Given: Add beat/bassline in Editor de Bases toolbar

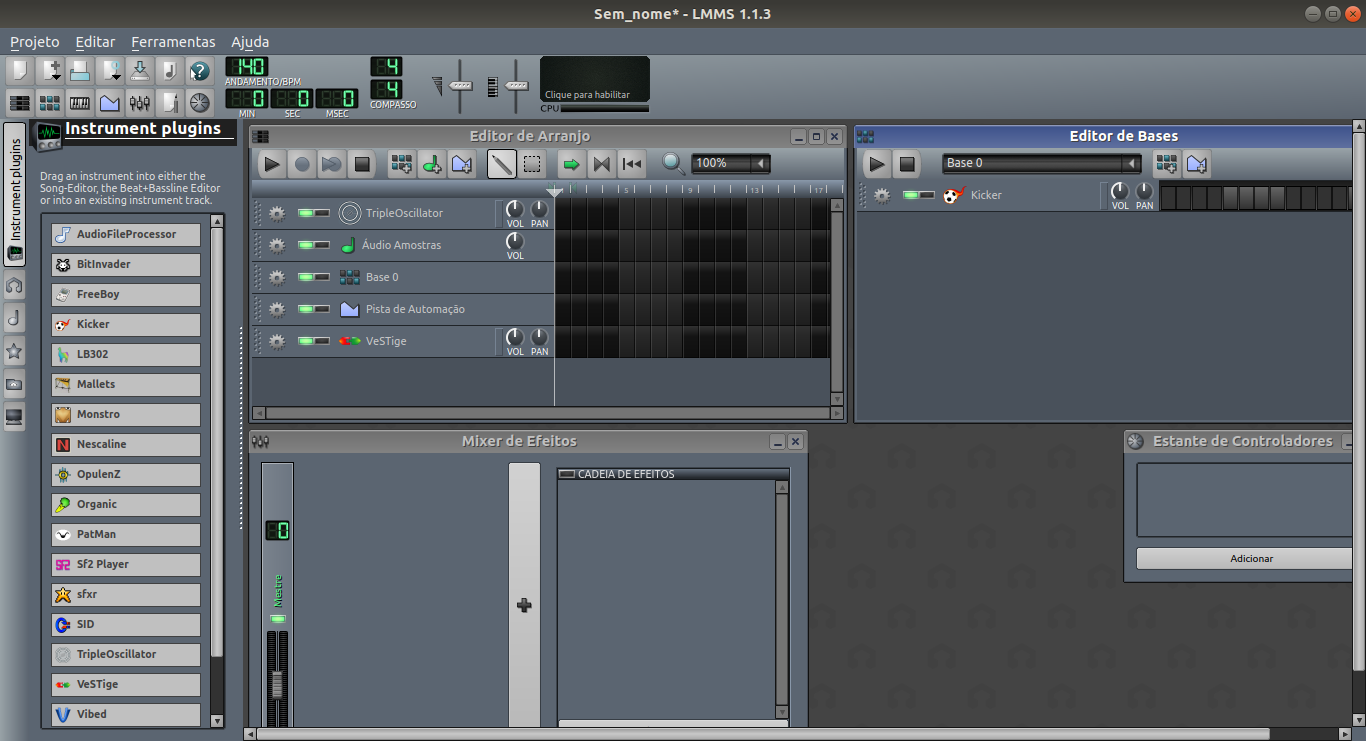Looking at the screenshot, I should click(1166, 164).
